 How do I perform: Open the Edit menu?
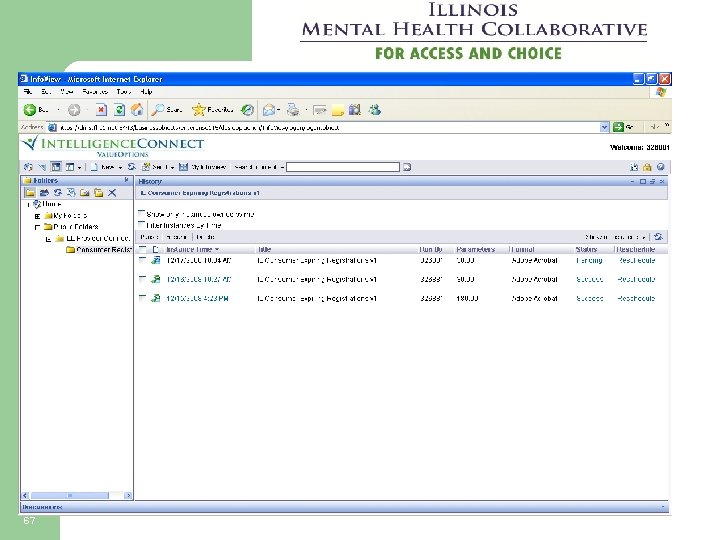tap(45, 92)
